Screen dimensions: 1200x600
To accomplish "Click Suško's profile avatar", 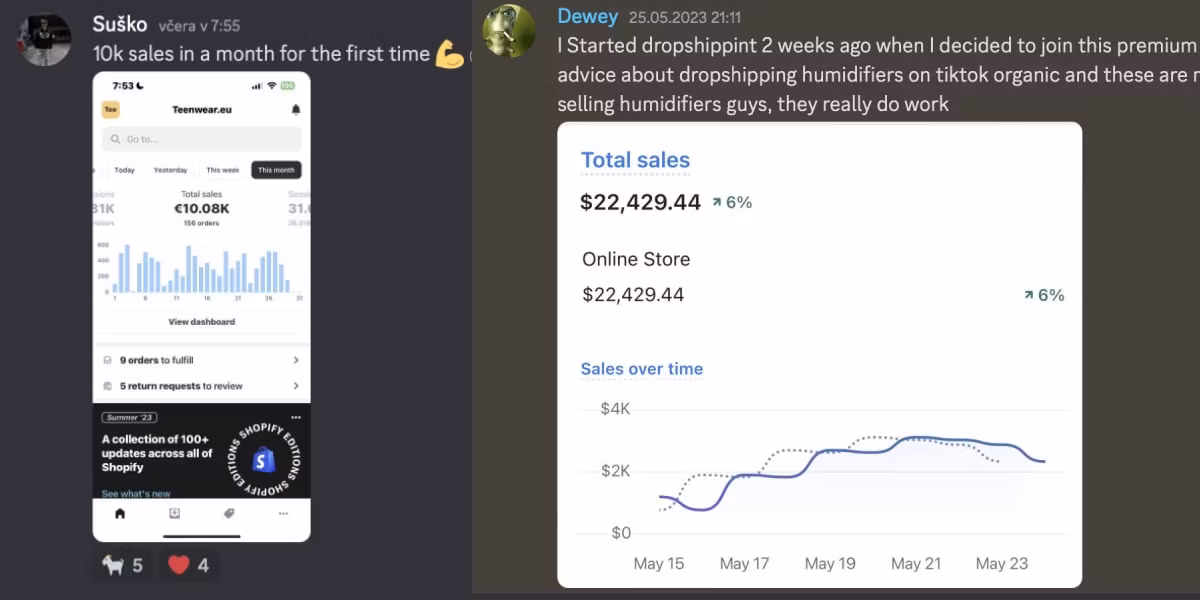I will point(45,40).
